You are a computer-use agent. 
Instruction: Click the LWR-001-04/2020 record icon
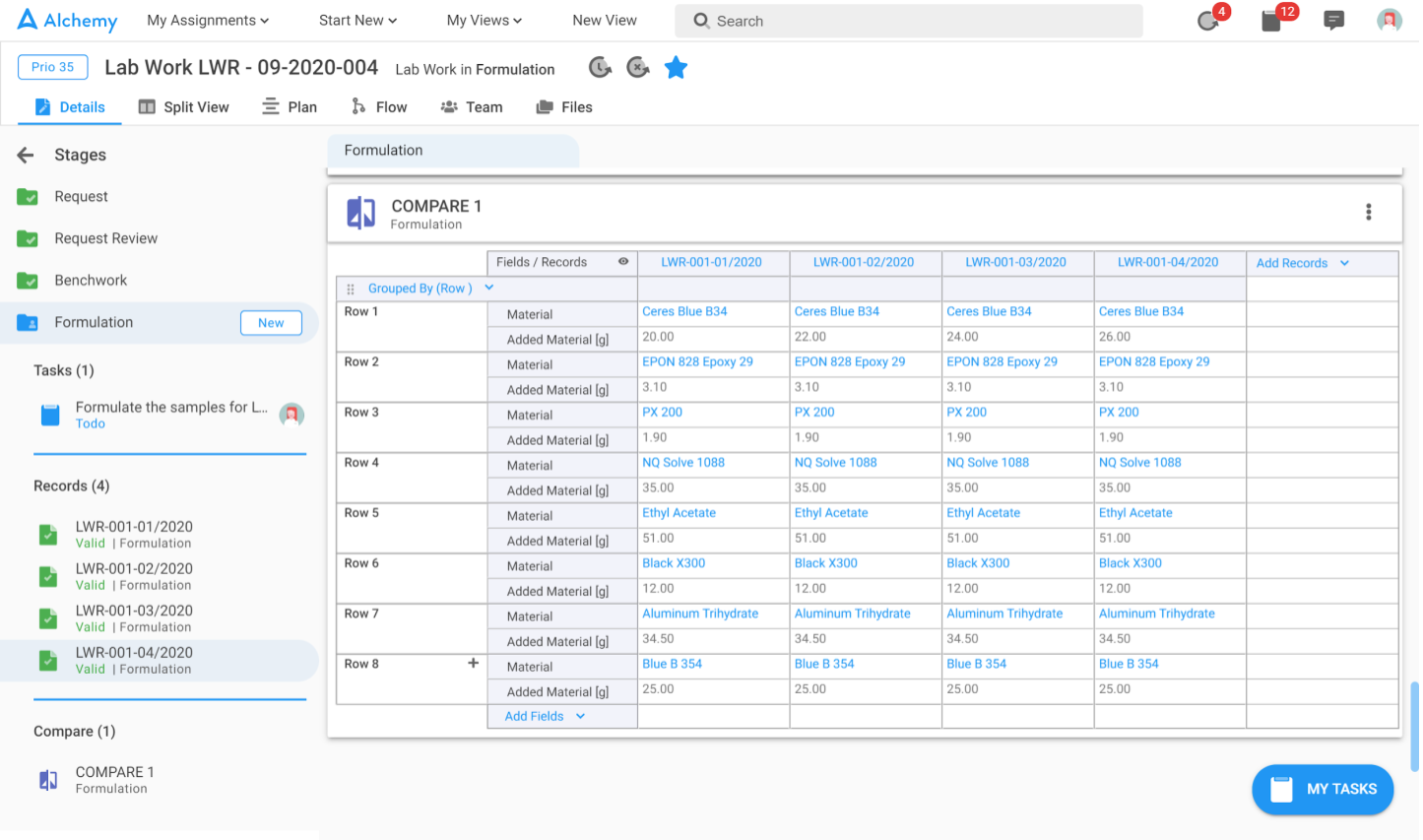point(47,660)
